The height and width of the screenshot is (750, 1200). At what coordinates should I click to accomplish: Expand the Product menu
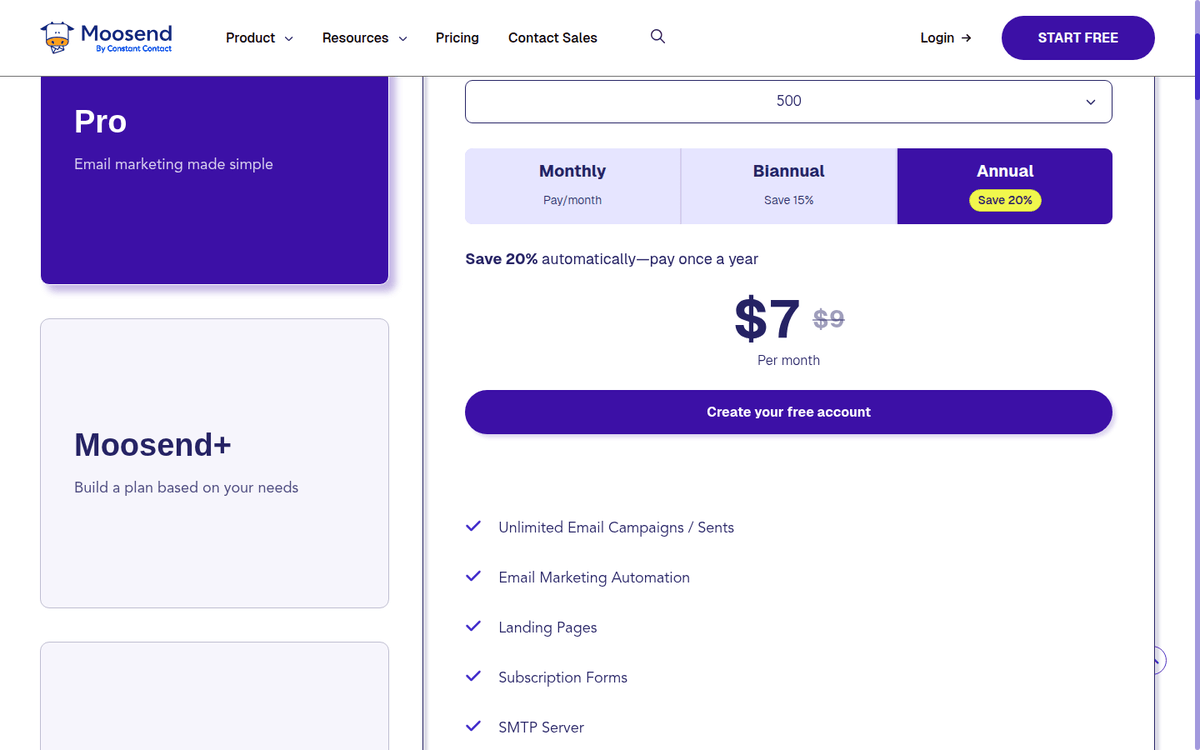tap(259, 38)
